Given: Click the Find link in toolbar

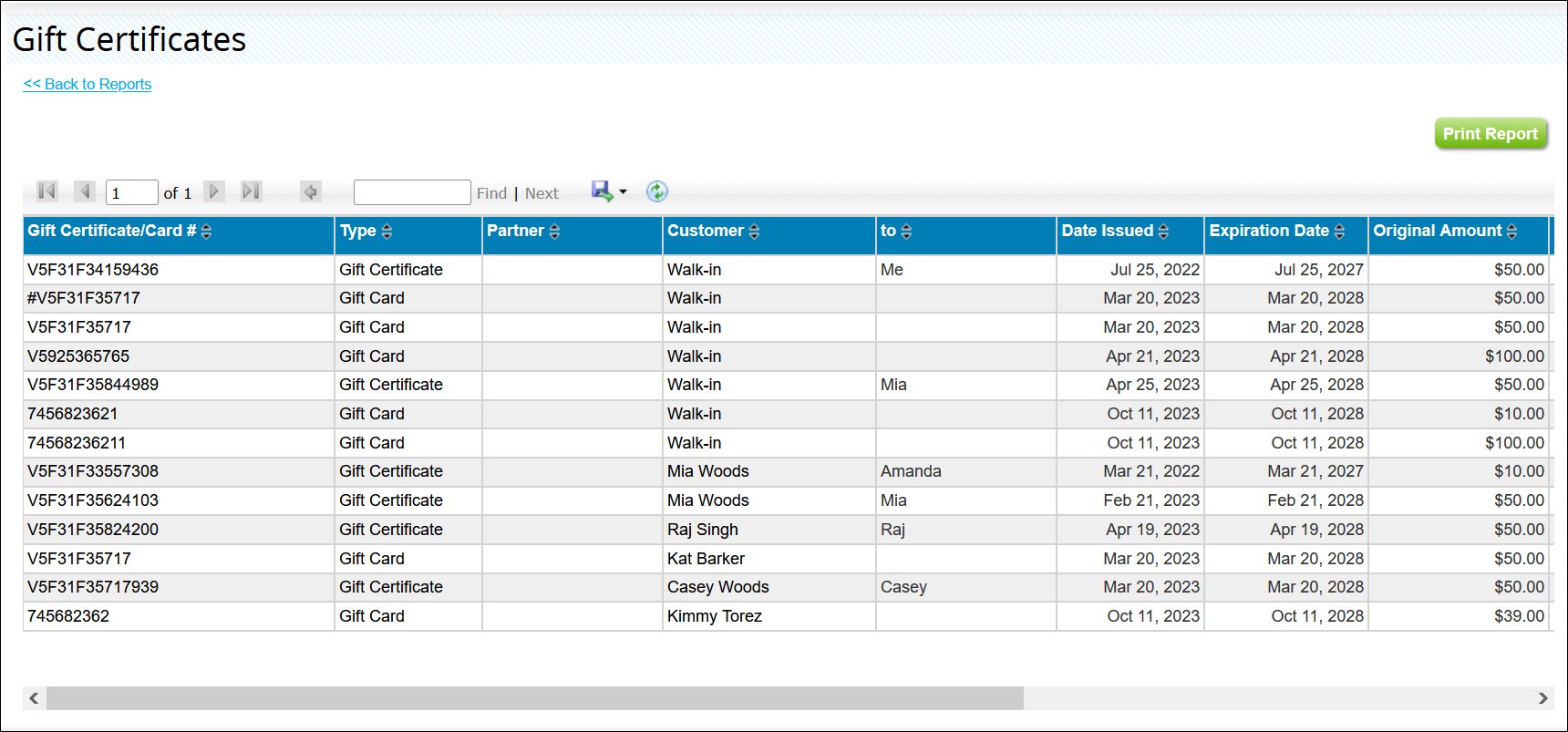Looking at the screenshot, I should (491, 193).
